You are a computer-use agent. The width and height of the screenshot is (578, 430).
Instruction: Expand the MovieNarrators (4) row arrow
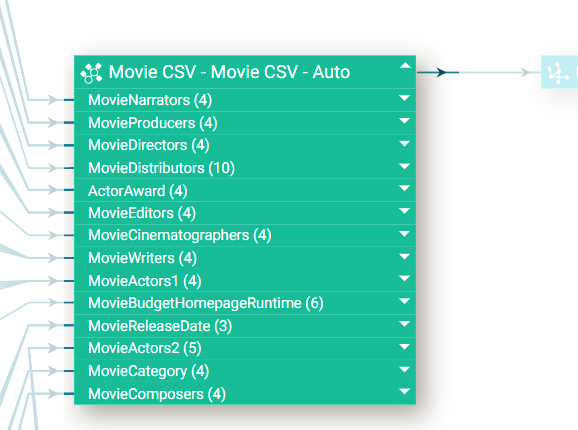pyautogui.click(x=404, y=98)
